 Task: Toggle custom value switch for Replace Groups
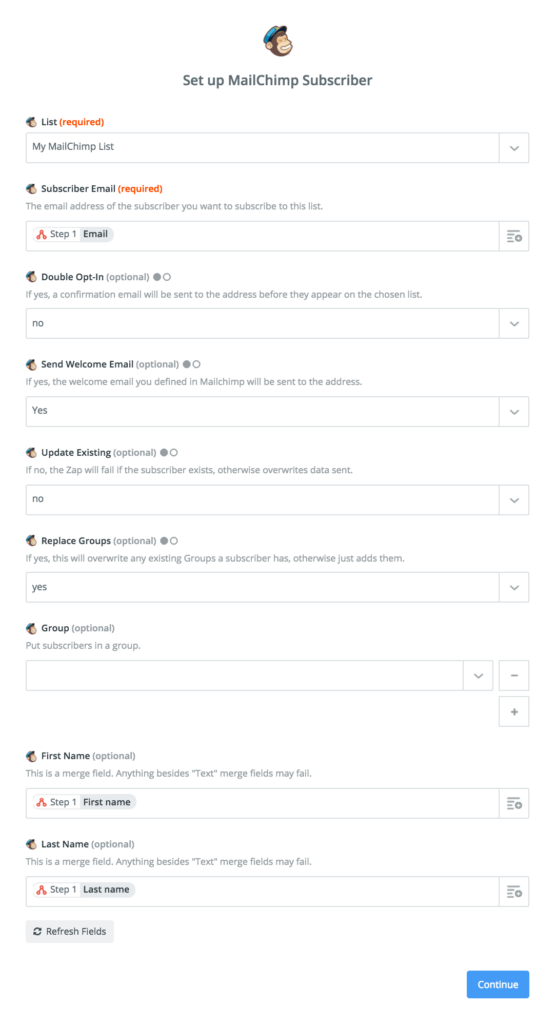169,541
